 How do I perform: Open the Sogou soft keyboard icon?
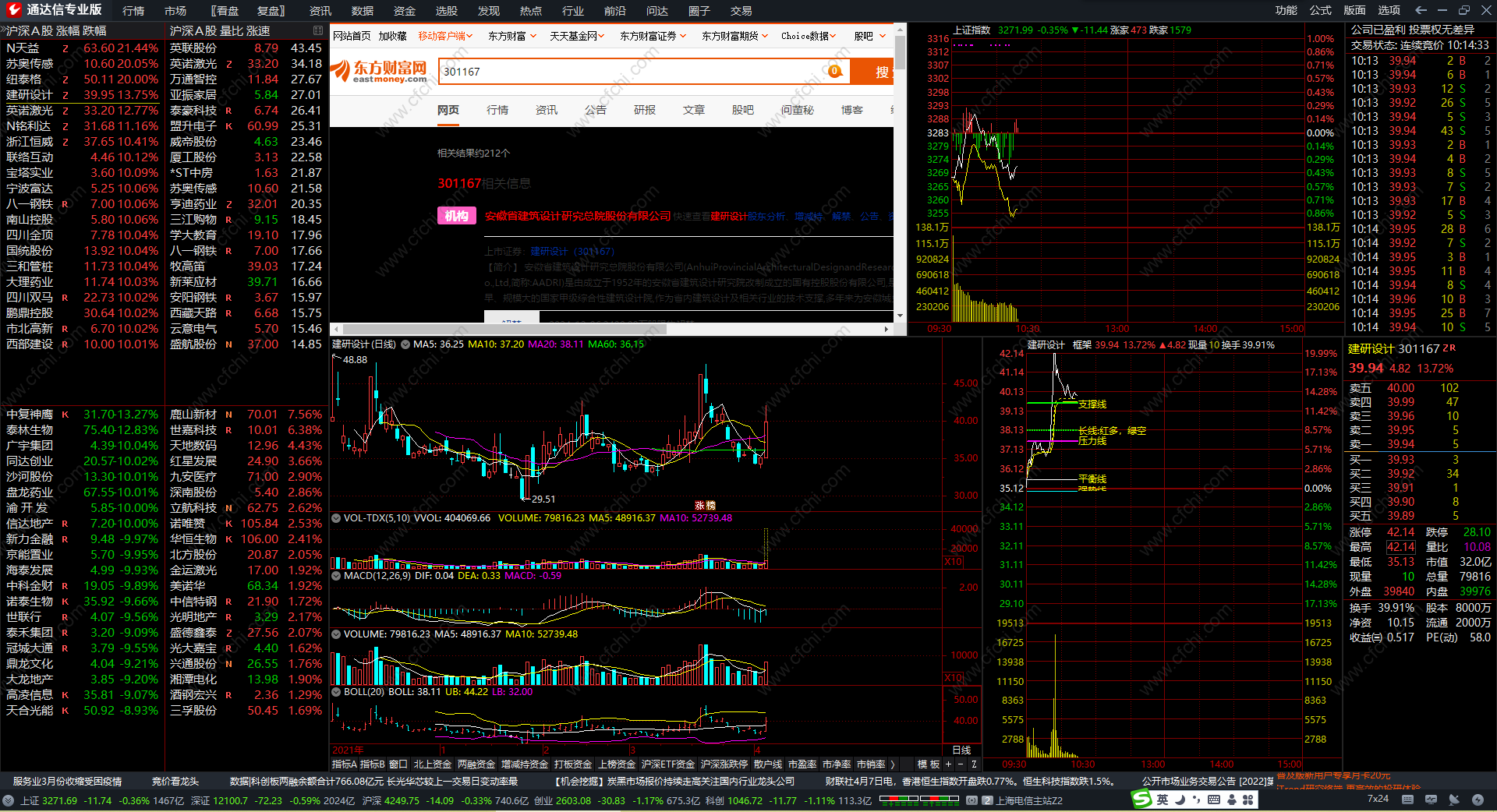[1214, 800]
